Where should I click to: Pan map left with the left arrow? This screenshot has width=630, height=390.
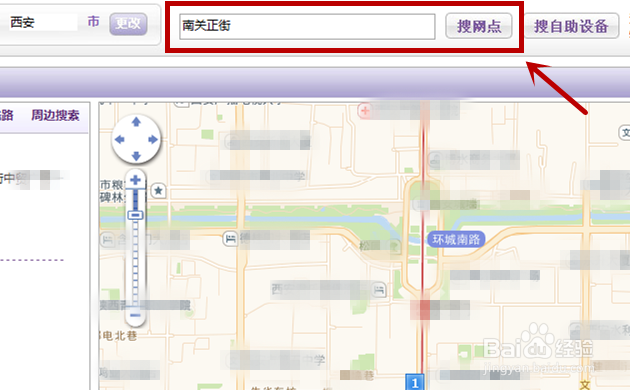[119, 139]
